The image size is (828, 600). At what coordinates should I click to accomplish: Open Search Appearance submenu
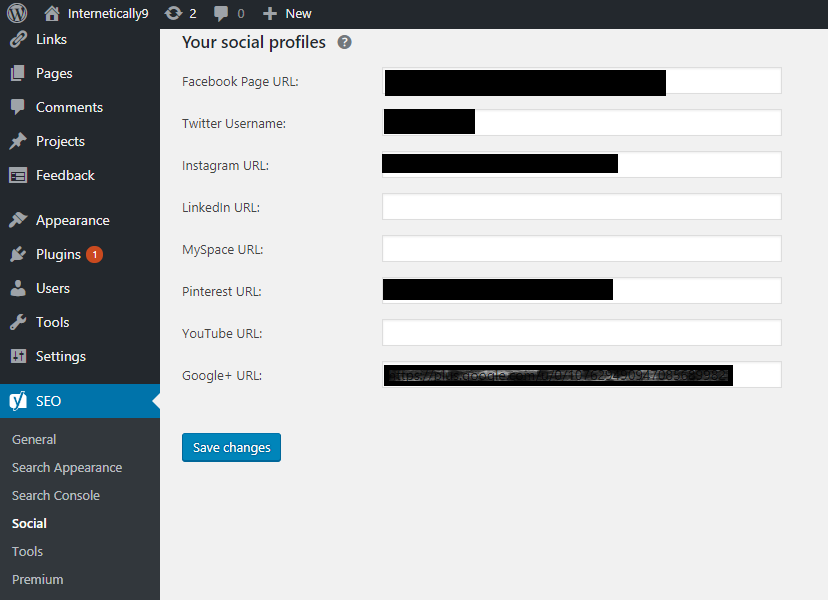click(x=67, y=468)
